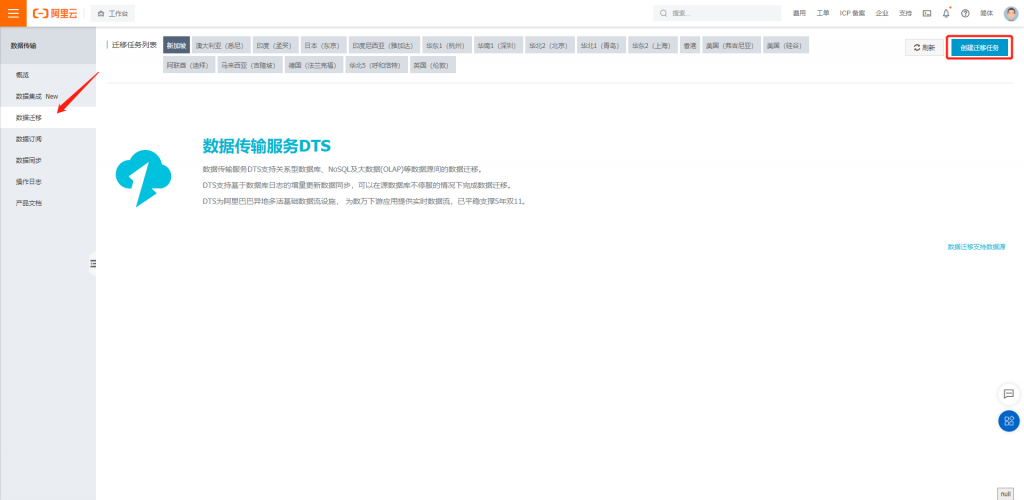Open 产品文档 in the sidebar
Viewport: 1024px width, 500px height.
tap(48, 203)
